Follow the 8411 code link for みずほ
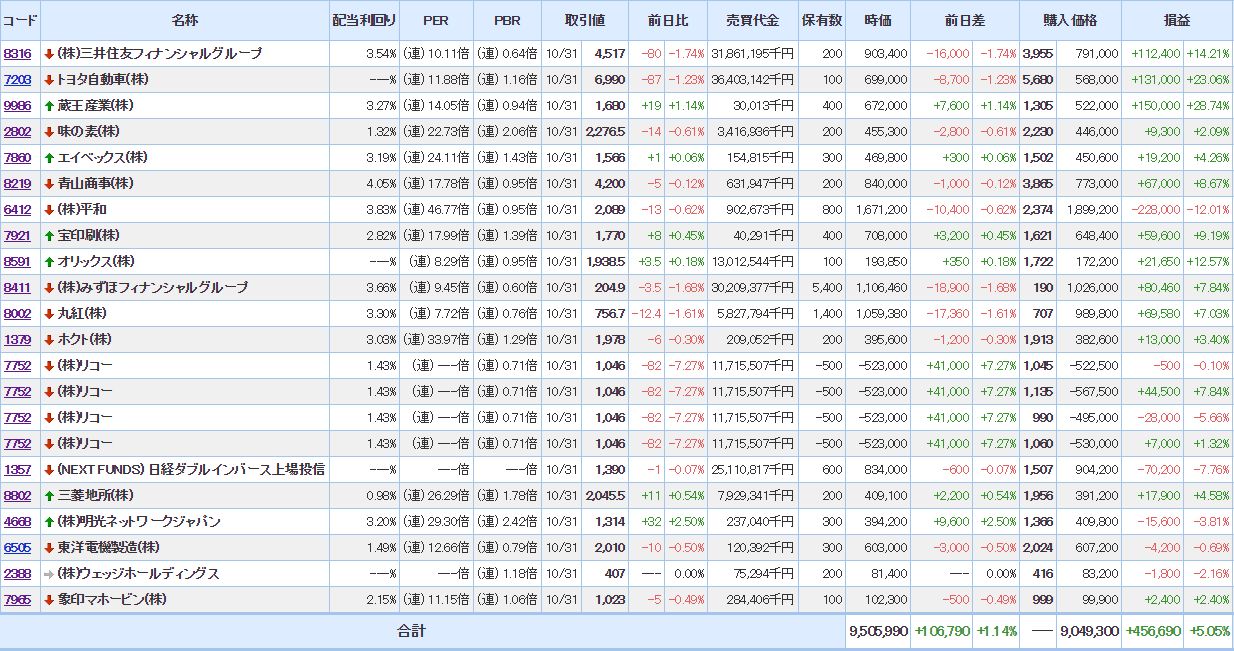 [17, 288]
